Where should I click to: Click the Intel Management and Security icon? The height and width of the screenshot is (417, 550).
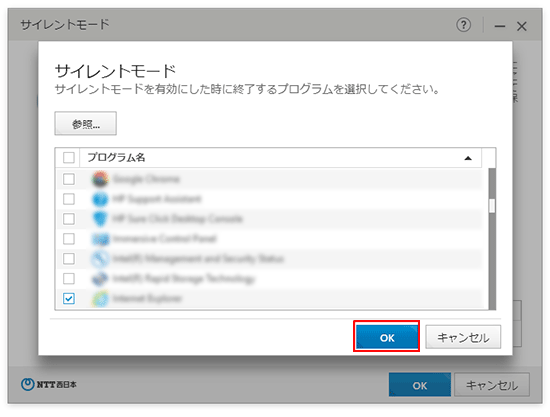tap(100, 259)
